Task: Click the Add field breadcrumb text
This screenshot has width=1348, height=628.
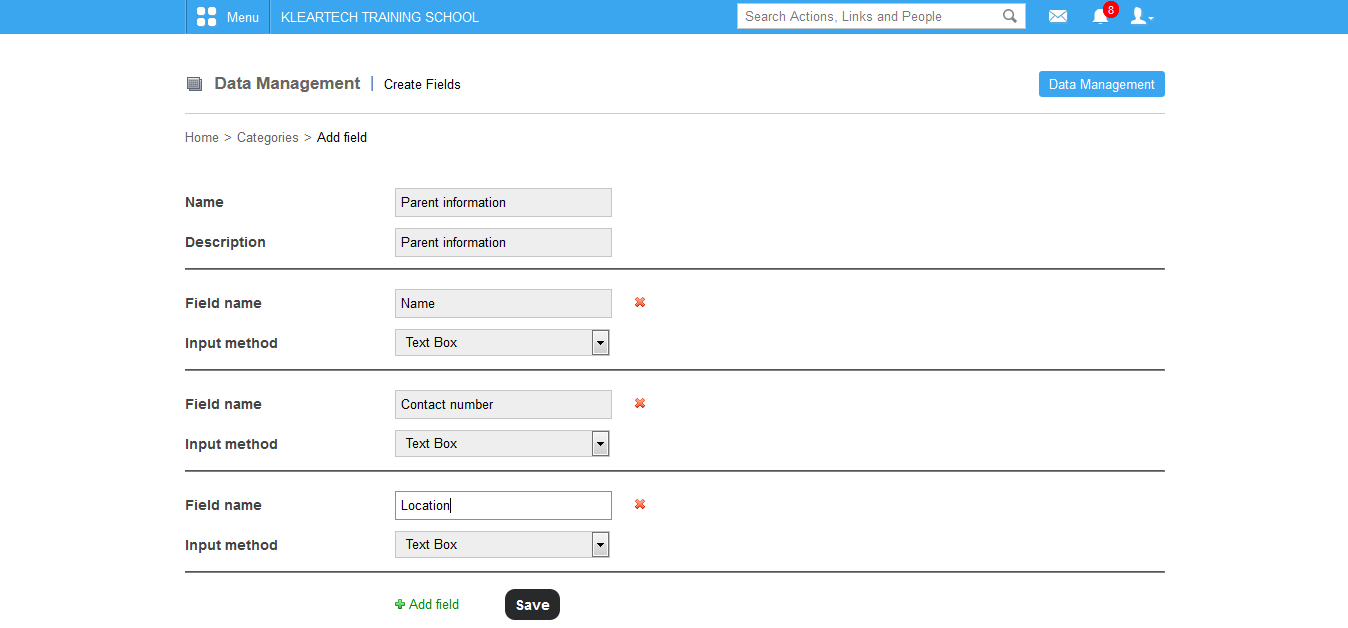Action: click(x=342, y=138)
